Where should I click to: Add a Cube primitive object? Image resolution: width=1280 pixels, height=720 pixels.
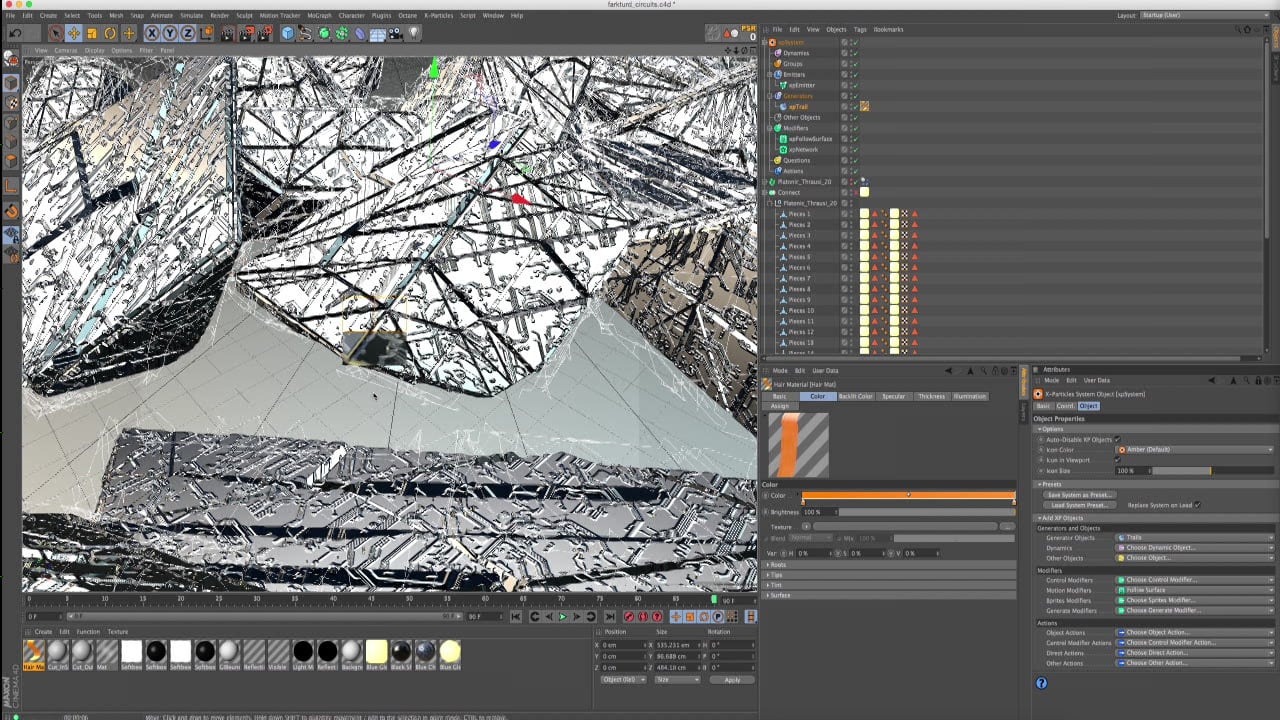coord(288,33)
